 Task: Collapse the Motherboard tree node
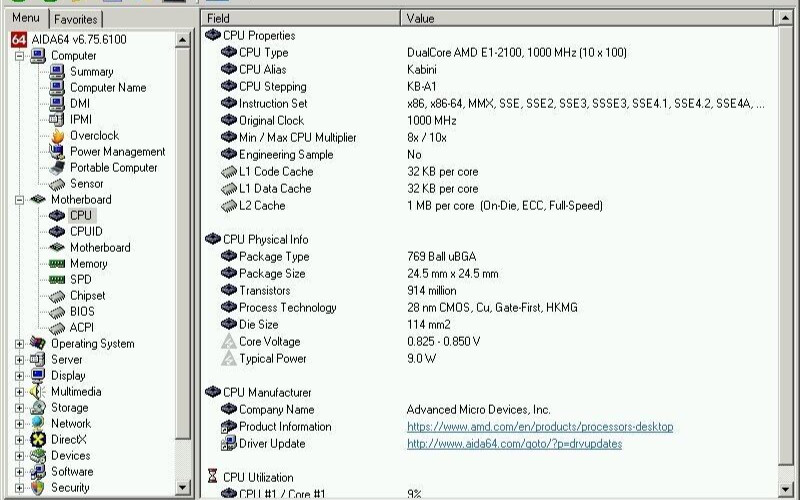[19, 199]
